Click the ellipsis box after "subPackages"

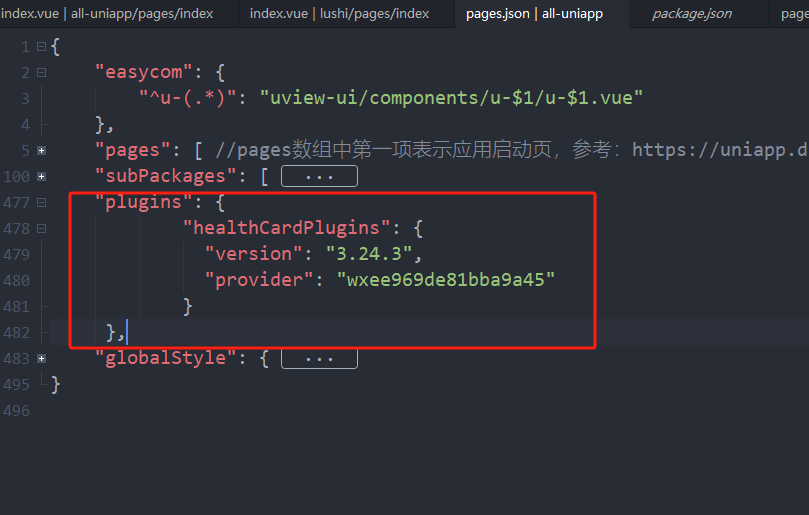pos(319,177)
